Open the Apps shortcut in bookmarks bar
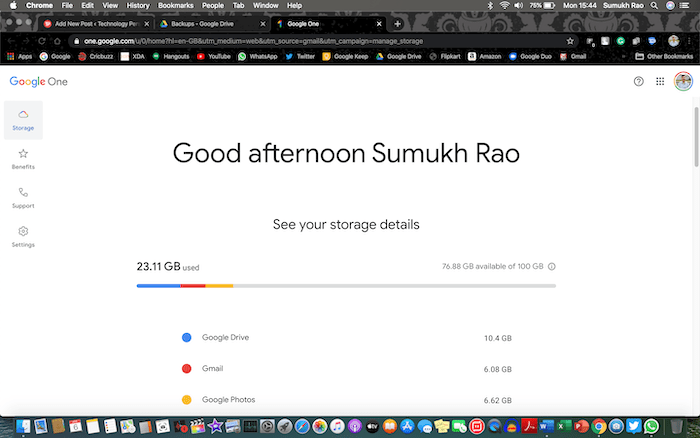Viewport: 700px width, 438px height. pos(19,56)
